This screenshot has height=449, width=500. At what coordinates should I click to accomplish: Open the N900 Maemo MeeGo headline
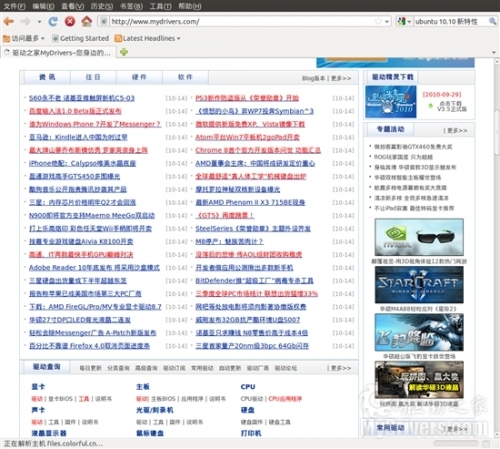[92, 216]
